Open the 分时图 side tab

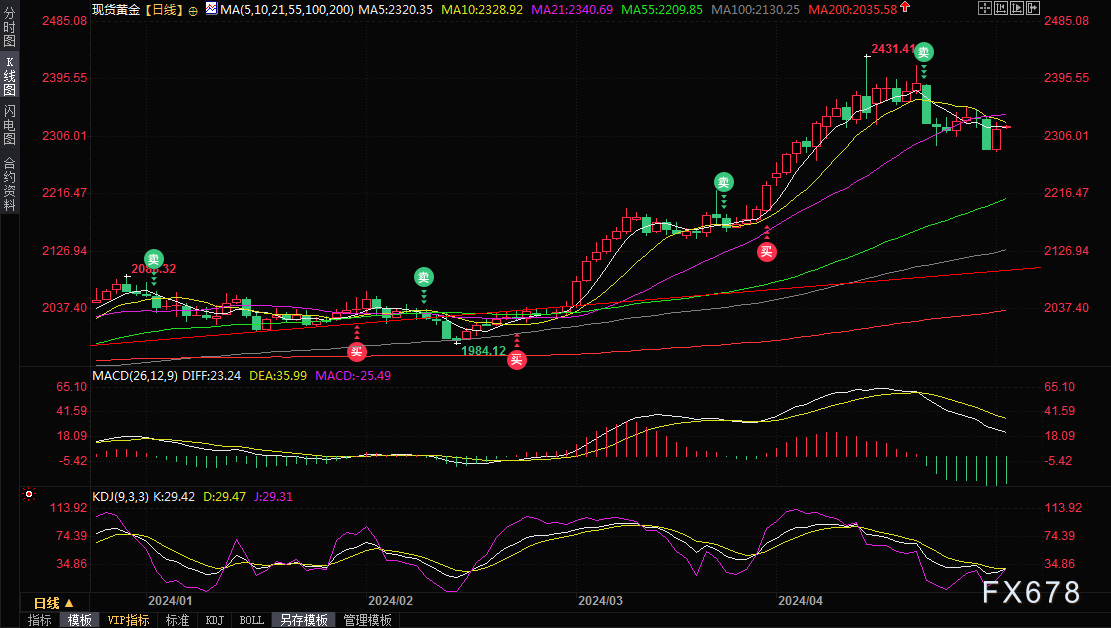click(x=9, y=26)
